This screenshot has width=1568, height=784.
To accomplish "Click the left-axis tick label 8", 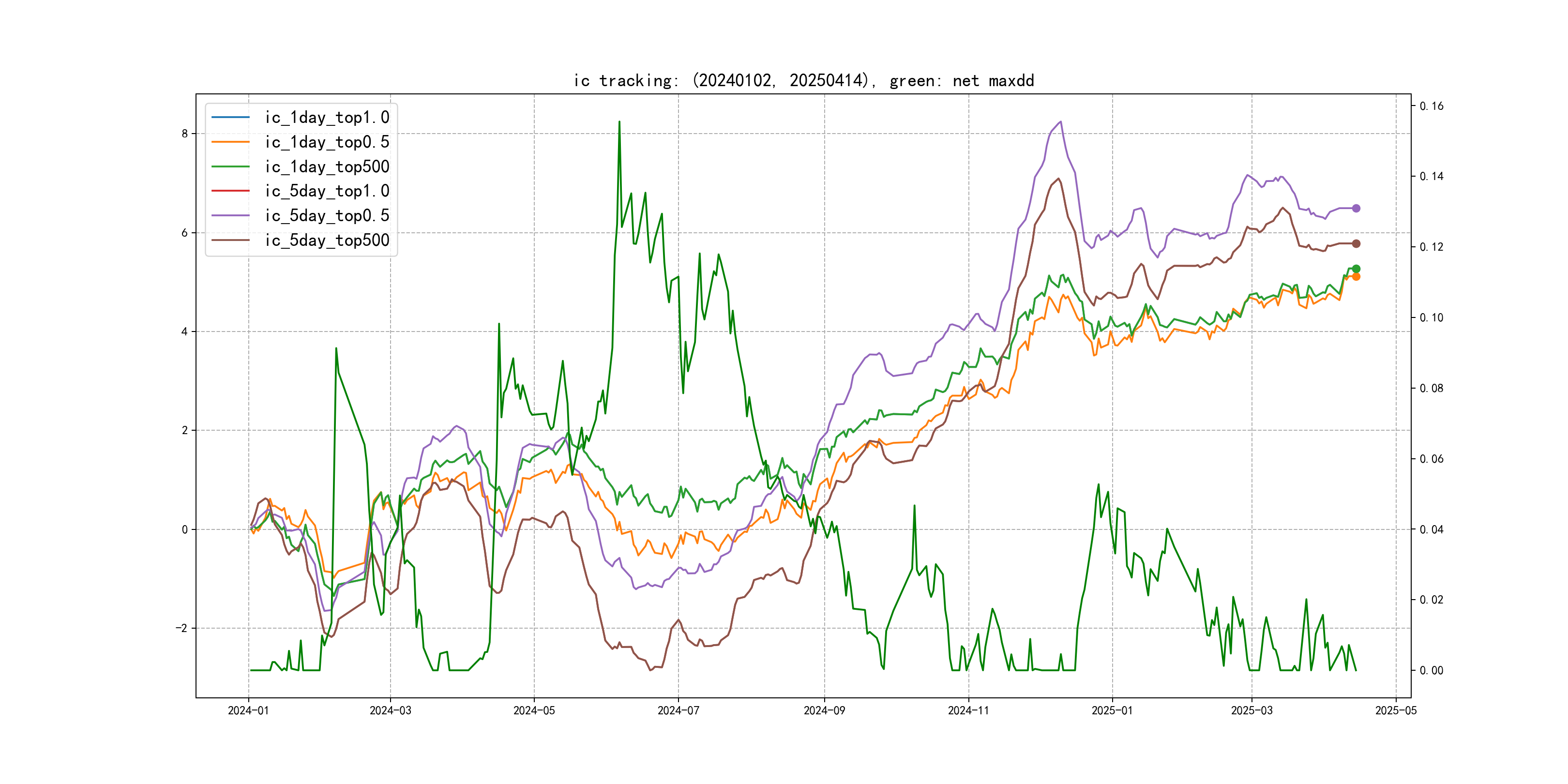I will [x=184, y=133].
